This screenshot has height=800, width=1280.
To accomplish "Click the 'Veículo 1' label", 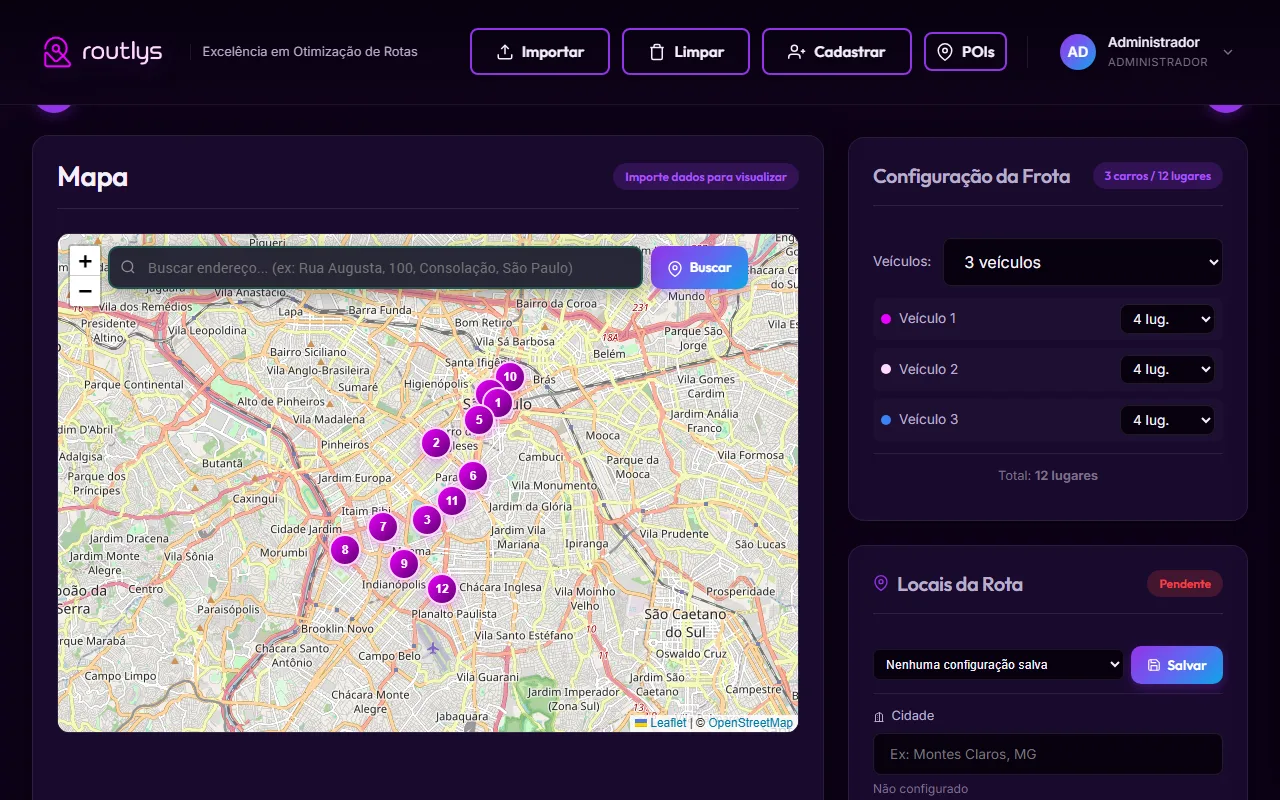I will pyautogui.click(x=928, y=319).
